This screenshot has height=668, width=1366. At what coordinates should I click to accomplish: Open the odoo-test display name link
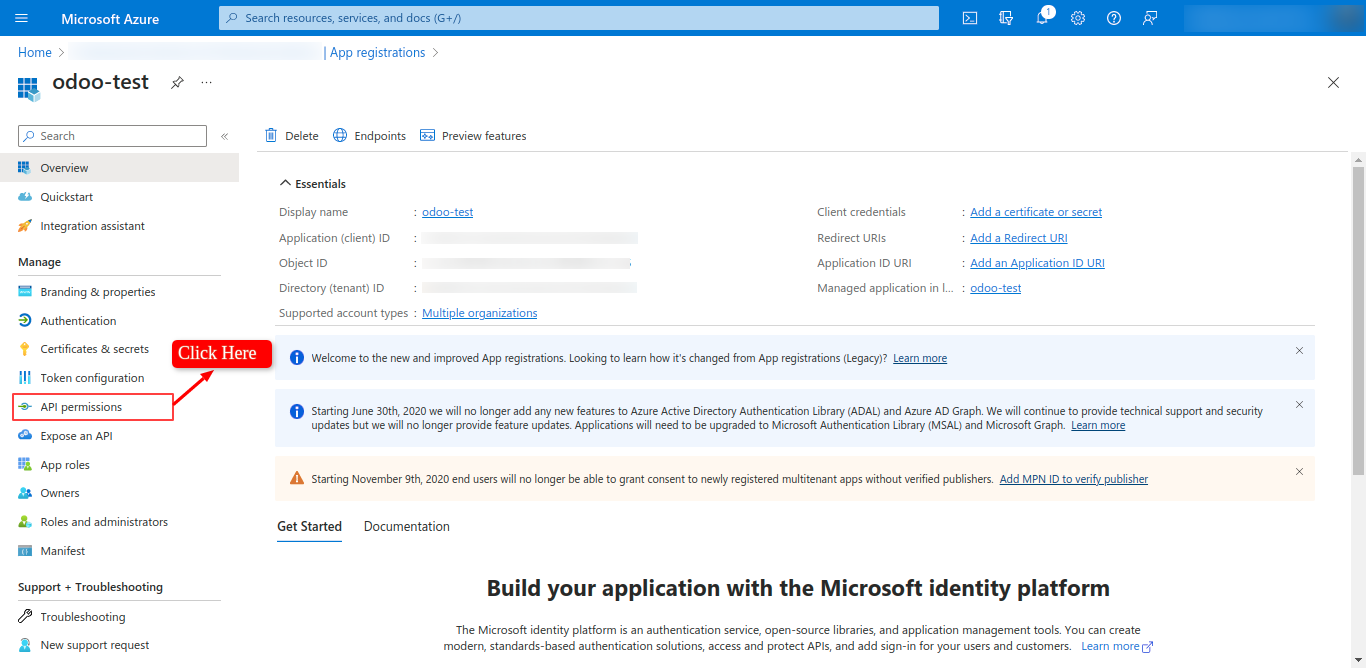point(447,212)
